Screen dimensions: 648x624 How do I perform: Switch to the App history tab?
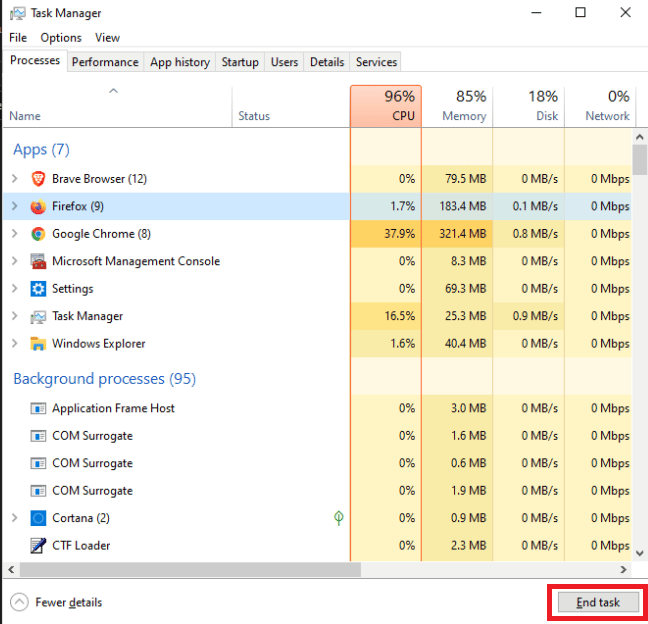(x=180, y=62)
